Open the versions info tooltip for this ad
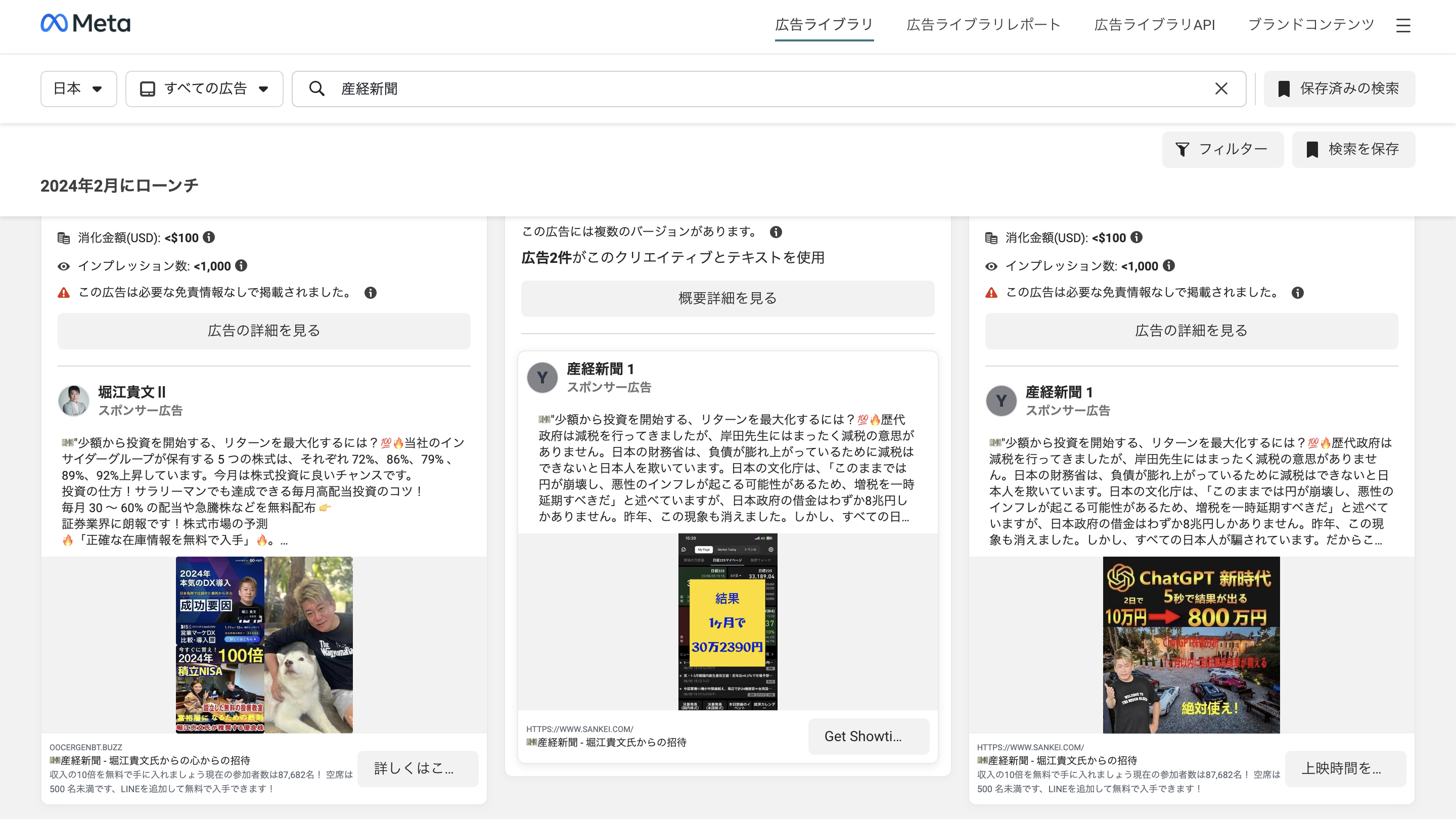Image resolution: width=1456 pixels, height=819 pixels. coord(775,231)
